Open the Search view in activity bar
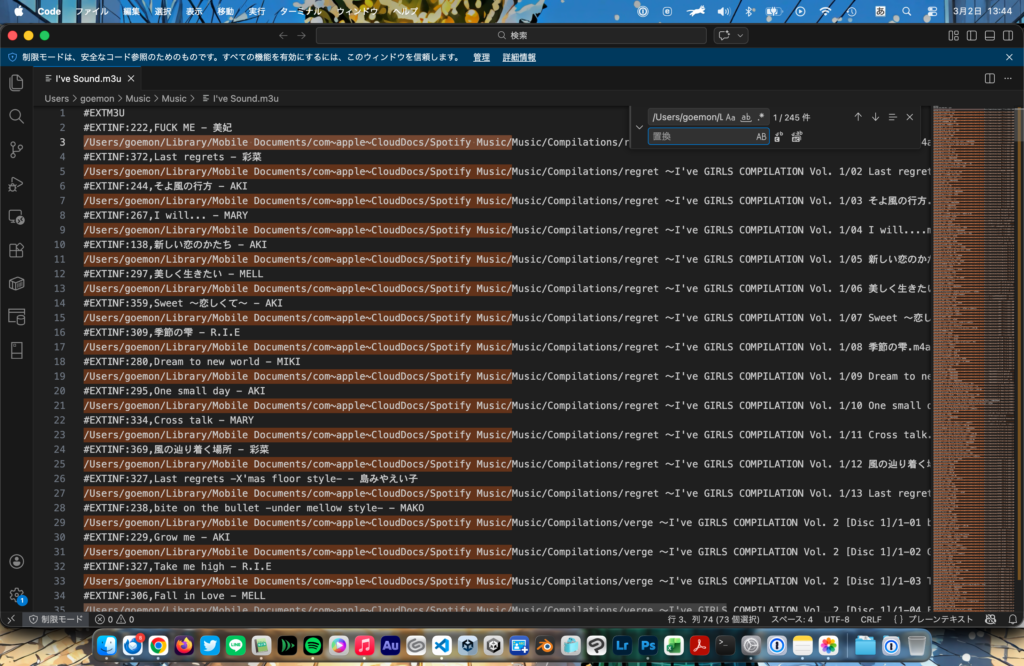The image size is (1024, 666). (16, 117)
